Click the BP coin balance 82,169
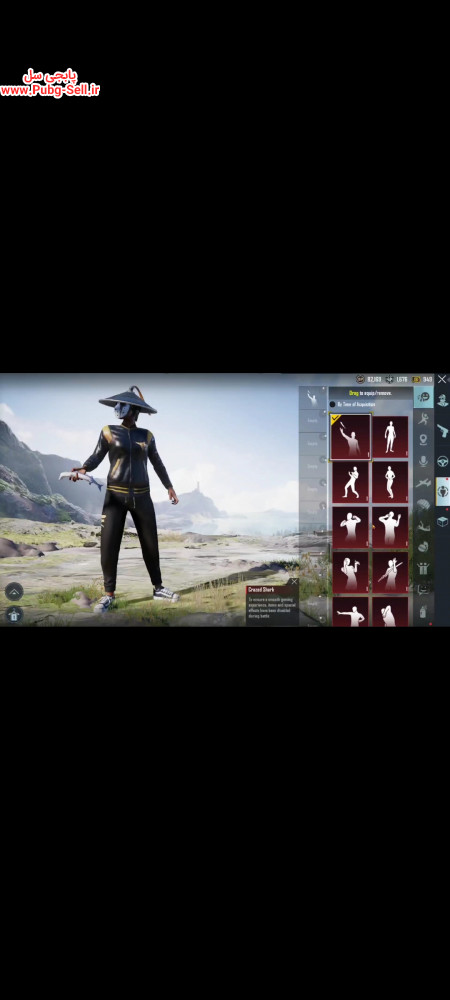 pos(369,379)
